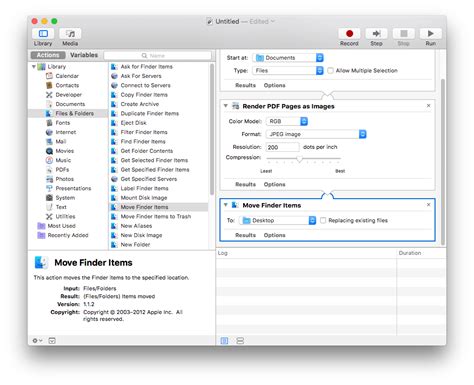Switch to the Actions tab
474x385 pixels.
tap(48, 55)
